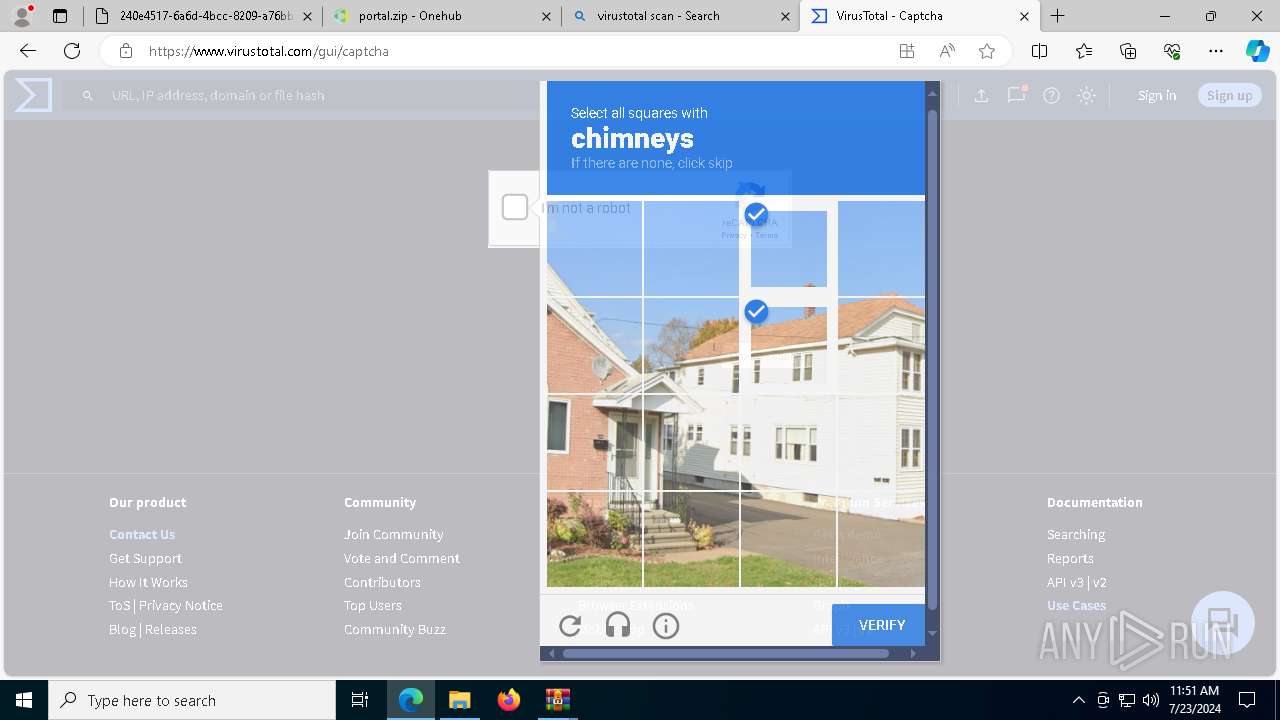Open a new browser tab

coord(1057,16)
